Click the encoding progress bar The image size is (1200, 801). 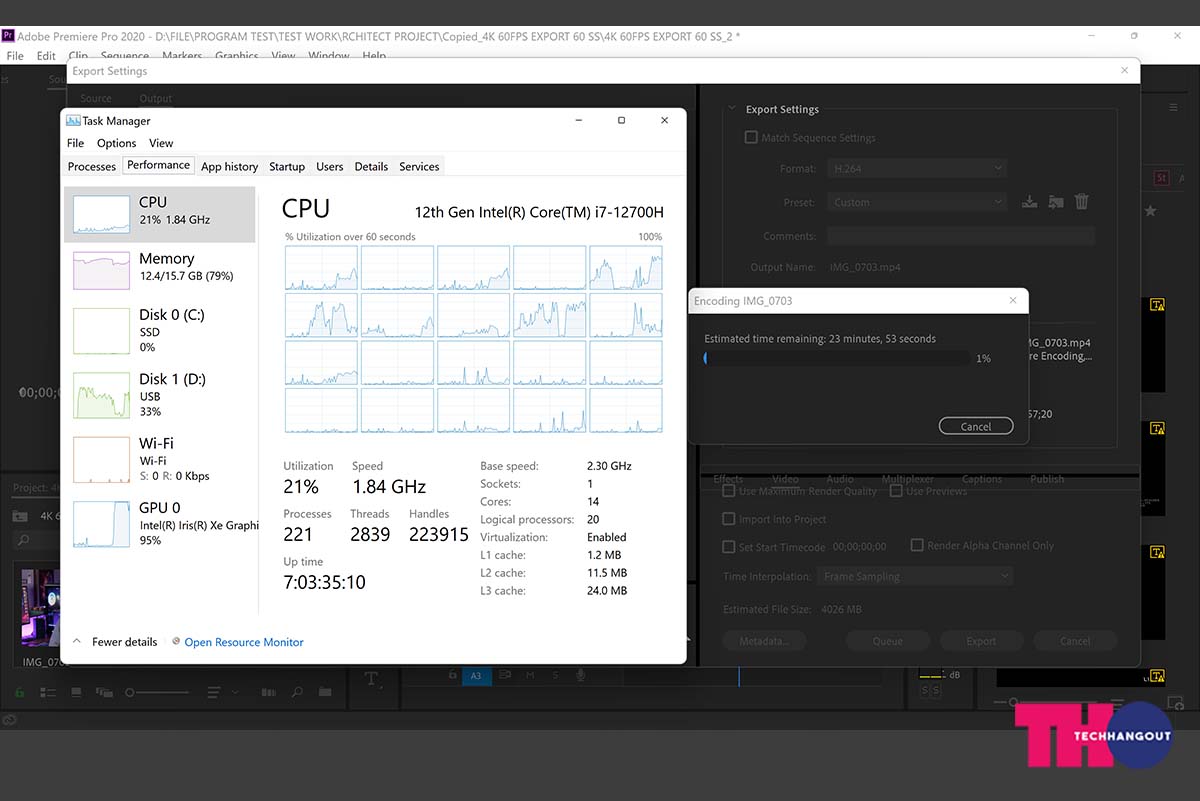click(836, 358)
